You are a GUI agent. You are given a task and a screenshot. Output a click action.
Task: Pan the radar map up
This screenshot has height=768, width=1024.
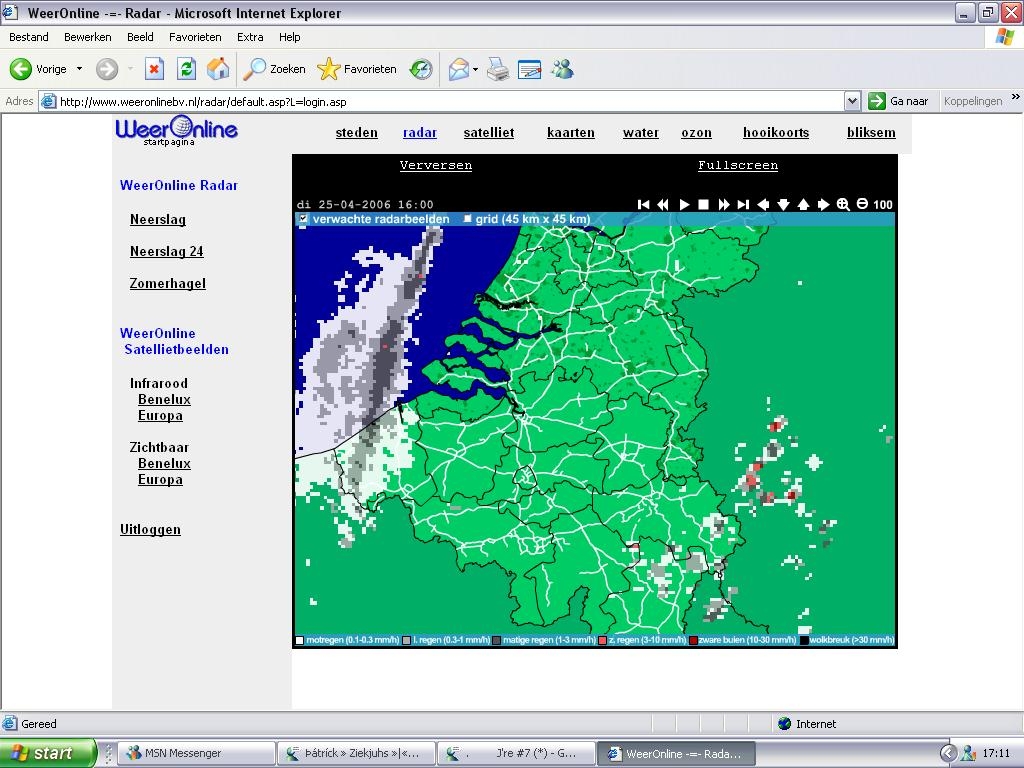tap(803, 204)
